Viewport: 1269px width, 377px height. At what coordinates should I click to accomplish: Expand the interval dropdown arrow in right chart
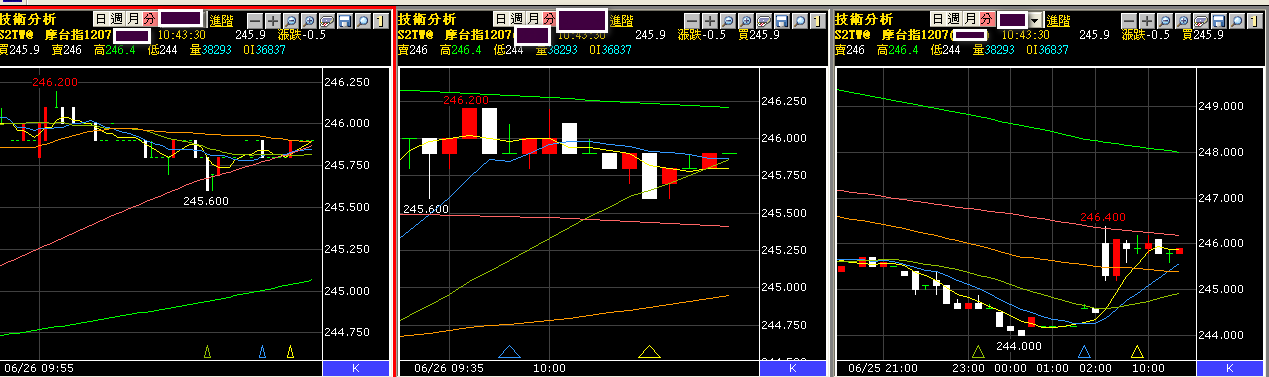click(x=1035, y=20)
